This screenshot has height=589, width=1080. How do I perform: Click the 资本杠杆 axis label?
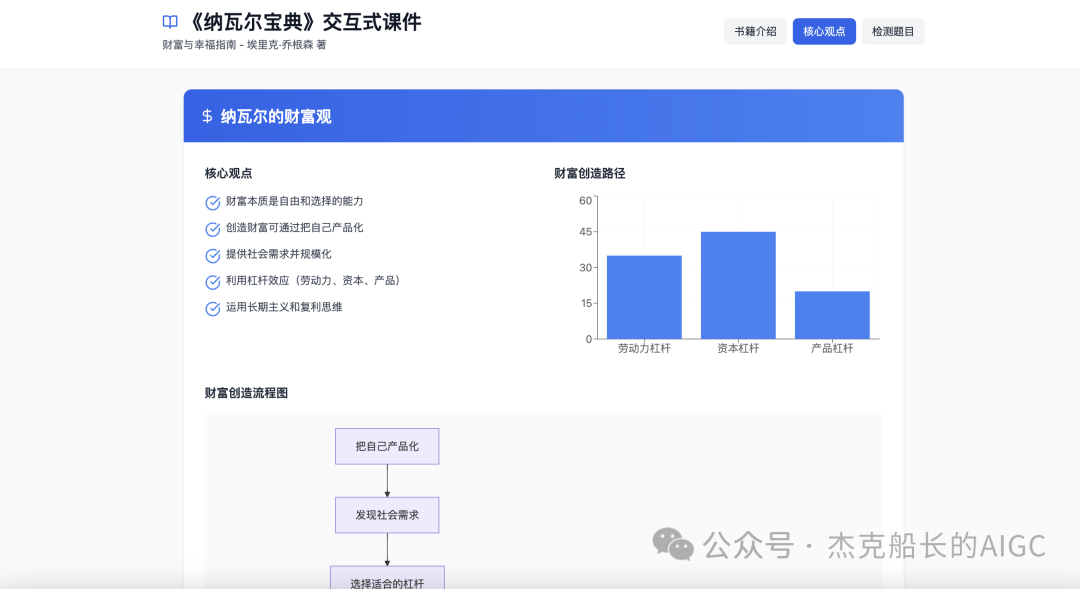tap(738, 349)
